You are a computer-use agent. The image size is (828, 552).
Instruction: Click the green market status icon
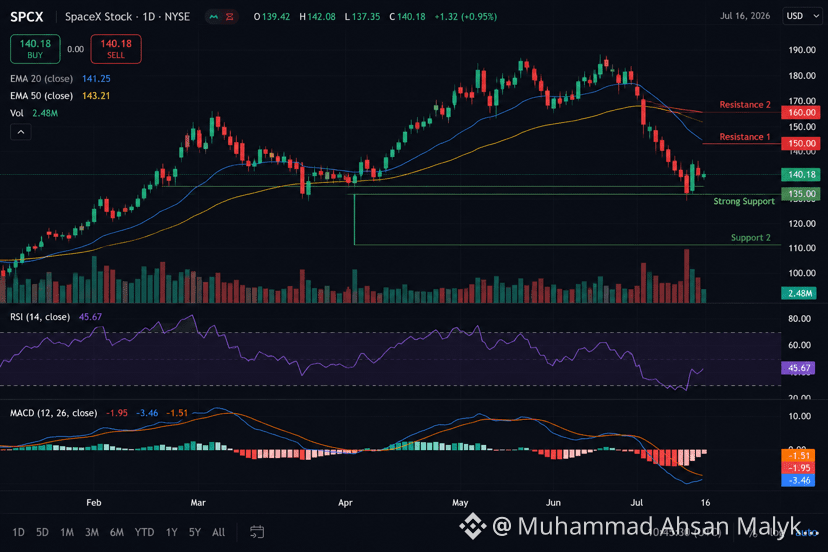(x=214, y=17)
